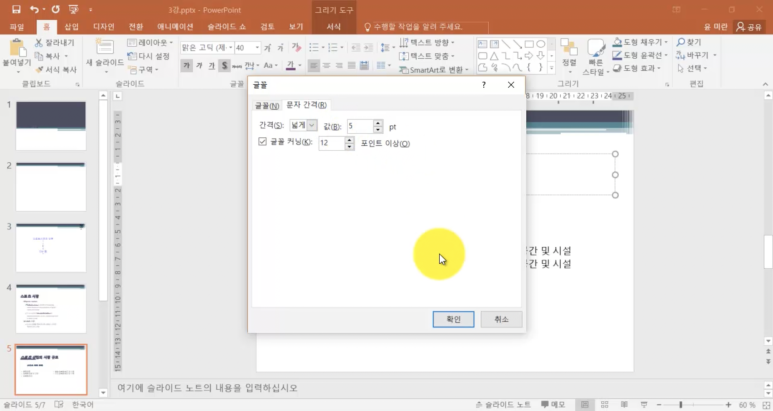Click the Save icon in quick access toolbar
Image resolution: width=773 pixels, height=411 pixels.
click(16, 9)
